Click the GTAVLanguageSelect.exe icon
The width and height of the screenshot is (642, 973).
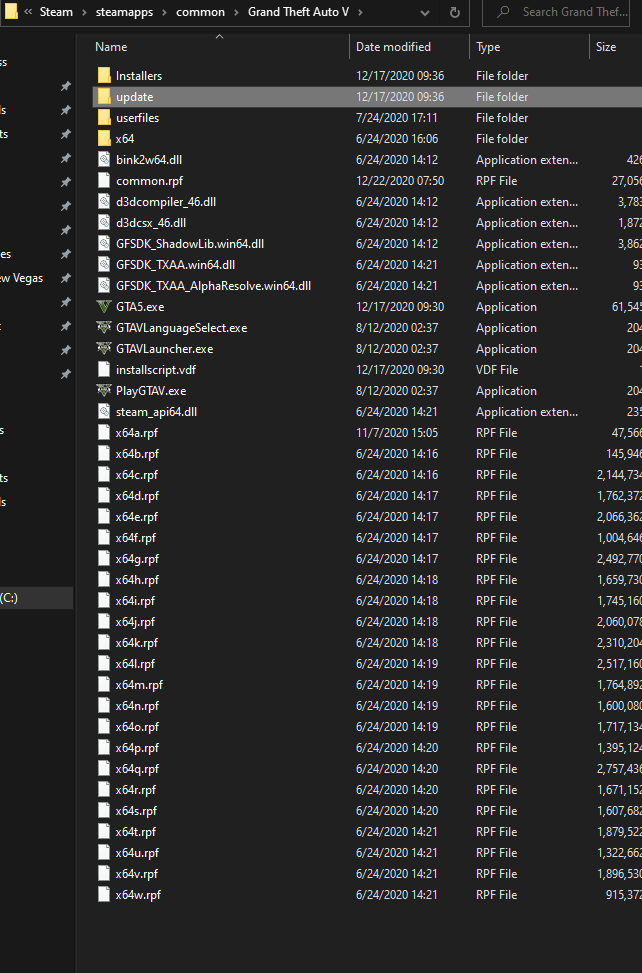click(104, 328)
